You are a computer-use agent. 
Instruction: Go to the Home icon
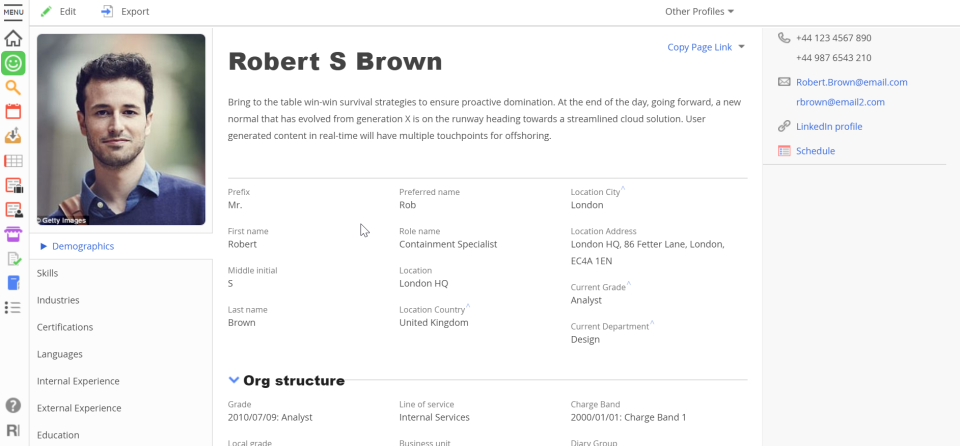pyautogui.click(x=13, y=38)
